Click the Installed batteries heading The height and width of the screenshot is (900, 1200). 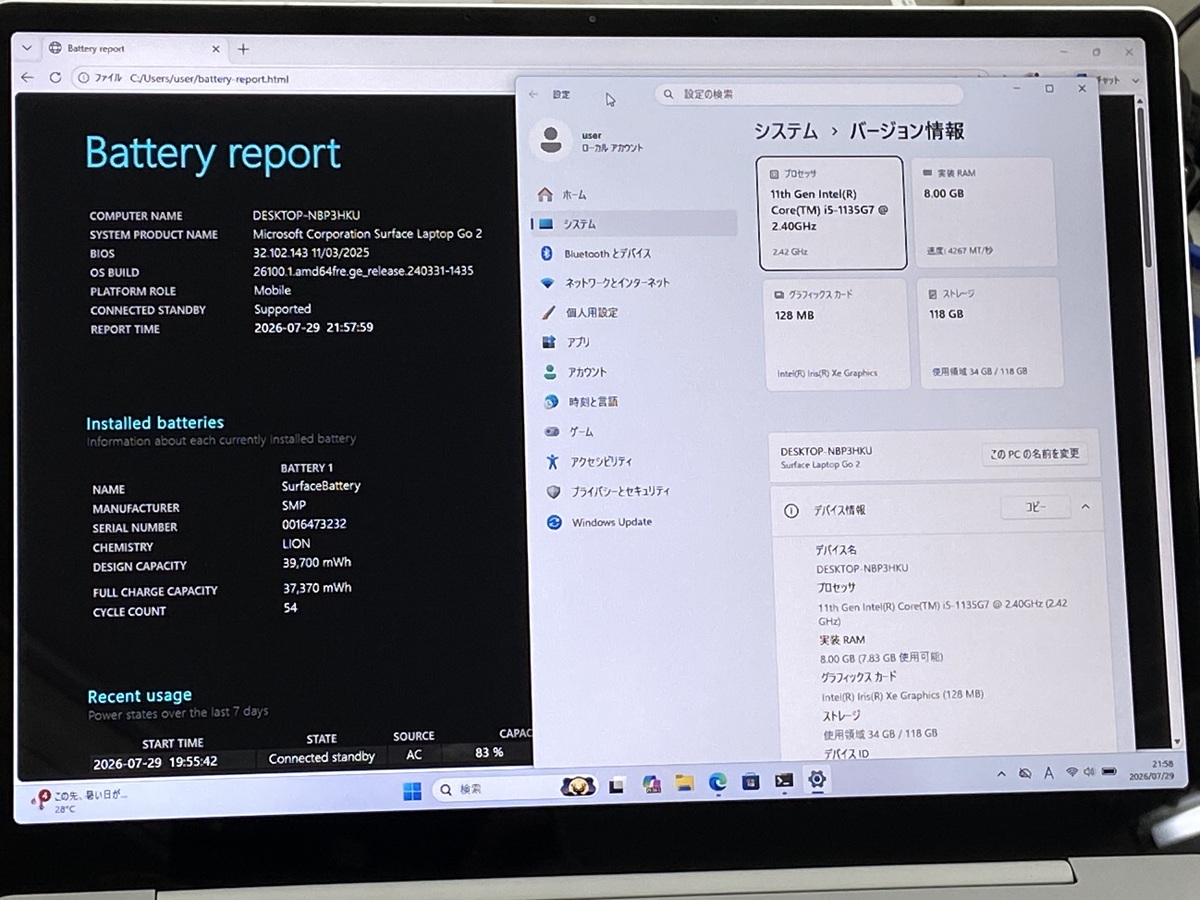coord(155,423)
